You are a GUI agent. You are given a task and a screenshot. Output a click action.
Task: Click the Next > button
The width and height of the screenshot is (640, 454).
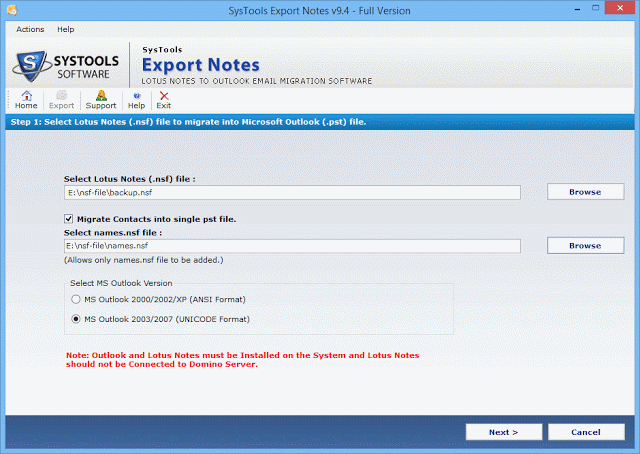[504, 432]
